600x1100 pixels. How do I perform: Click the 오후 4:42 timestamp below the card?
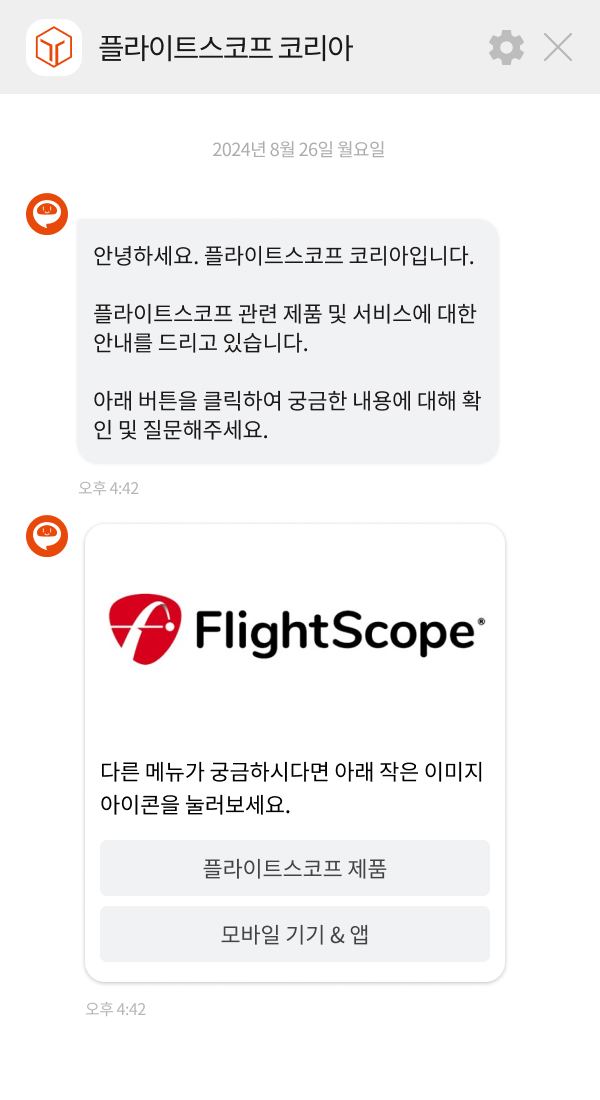[116, 1009]
